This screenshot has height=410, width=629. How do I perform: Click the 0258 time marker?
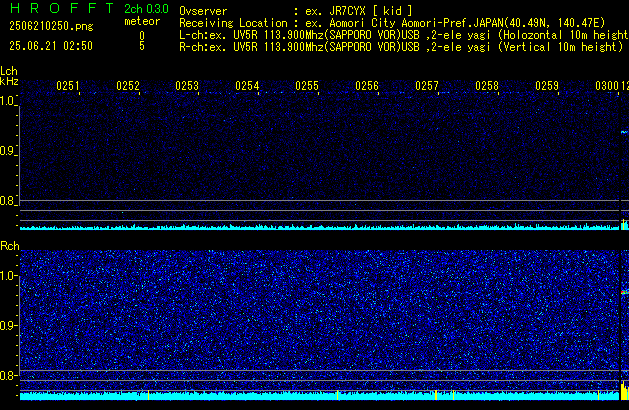(487, 86)
